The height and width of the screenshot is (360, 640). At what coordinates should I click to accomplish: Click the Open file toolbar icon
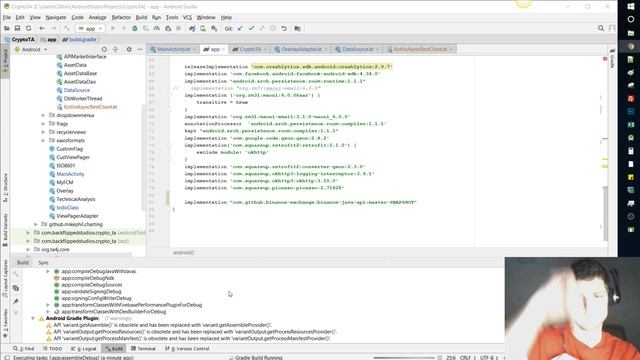click(x=7, y=28)
